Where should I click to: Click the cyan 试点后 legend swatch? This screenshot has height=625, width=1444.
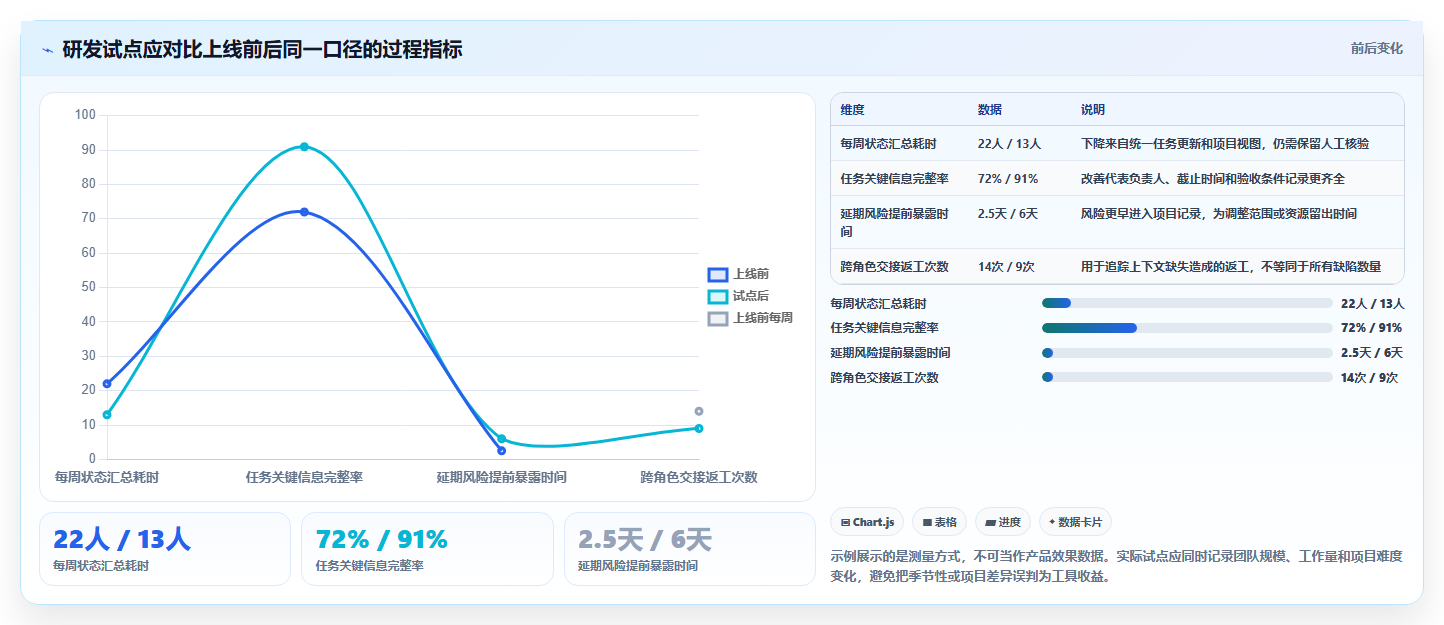[718, 296]
